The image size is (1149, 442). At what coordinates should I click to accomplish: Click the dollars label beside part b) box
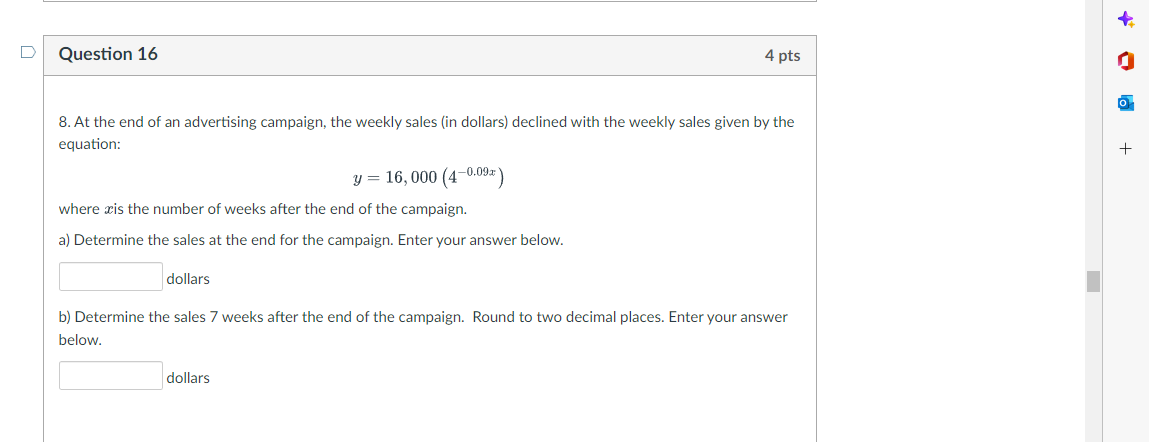tap(188, 377)
